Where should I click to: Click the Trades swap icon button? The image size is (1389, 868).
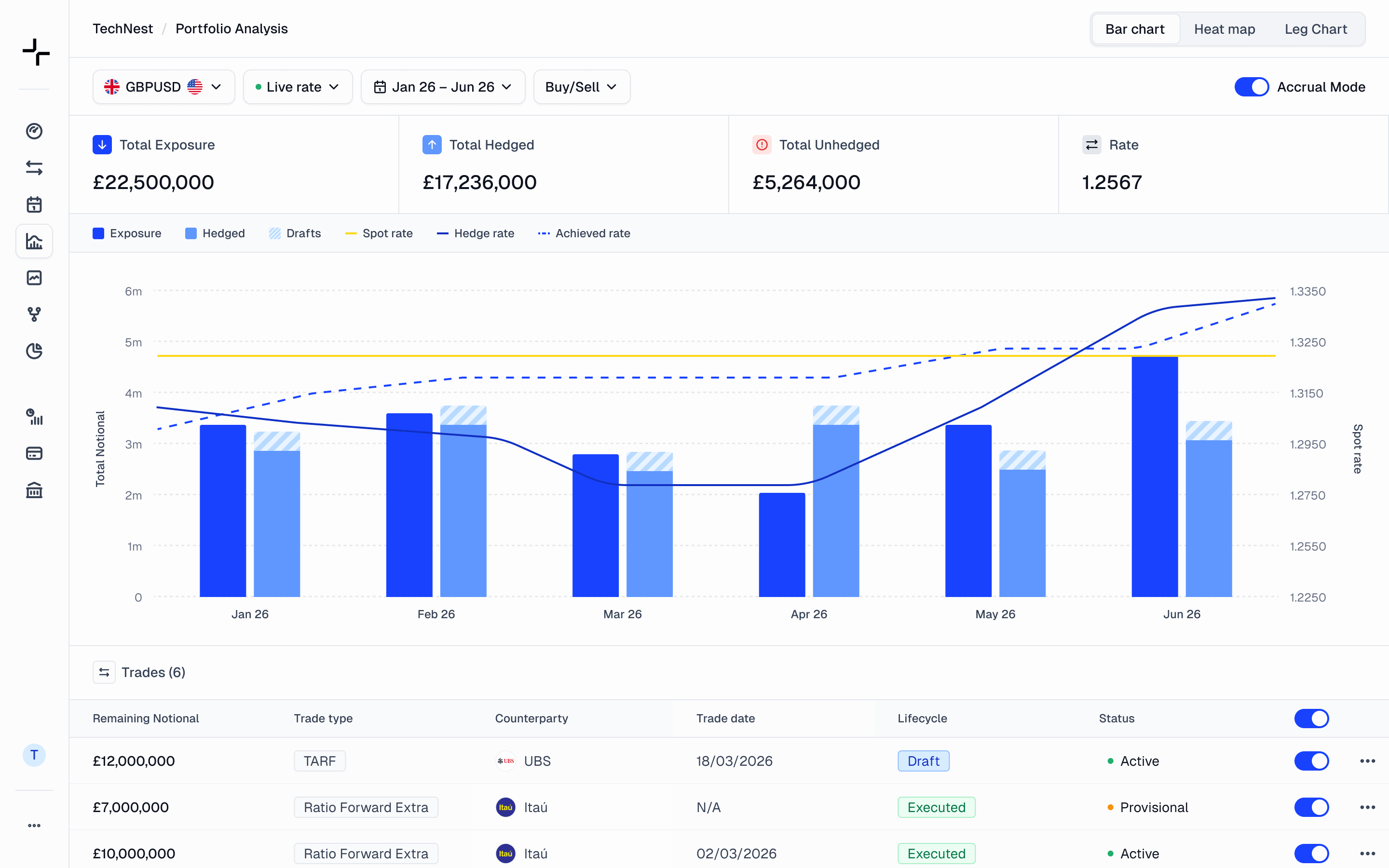(x=104, y=672)
